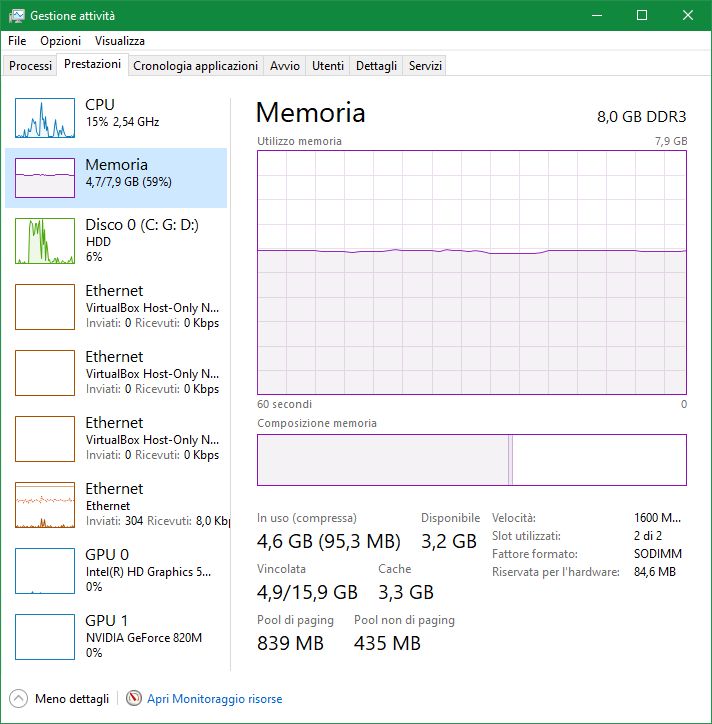Select the Disco 0 graph thumbnail

tap(45, 241)
